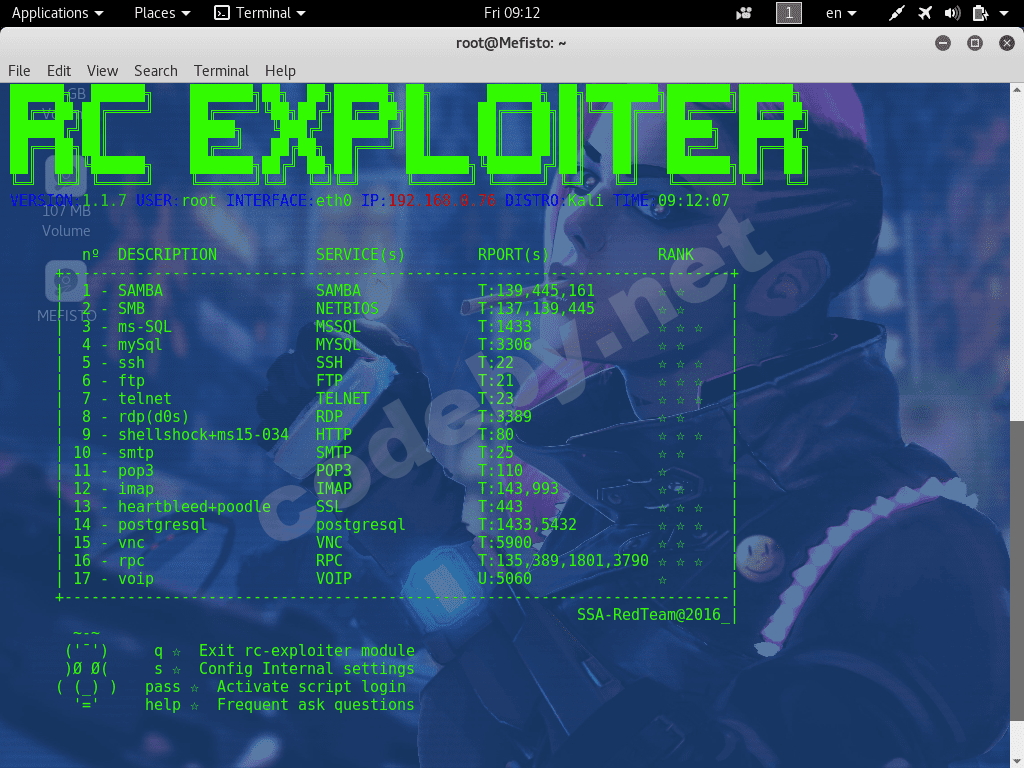Image resolution: width=1024 pixels, height=768 pixels.
Task: Click the heartbleed+poodle entry
Action: [194, 506]
